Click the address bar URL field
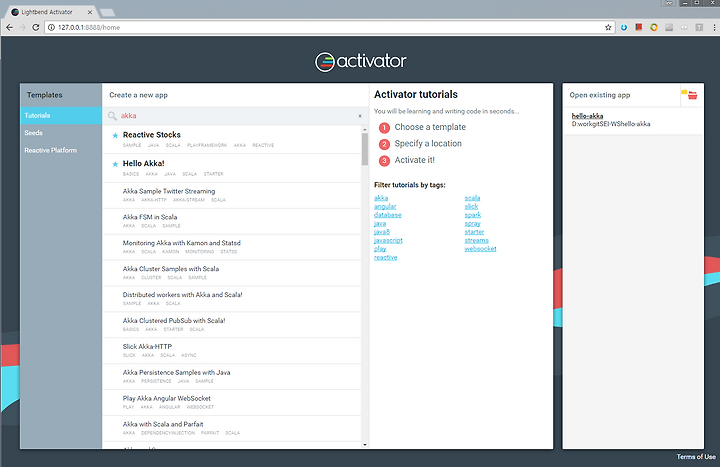 [x=328, y=28]
